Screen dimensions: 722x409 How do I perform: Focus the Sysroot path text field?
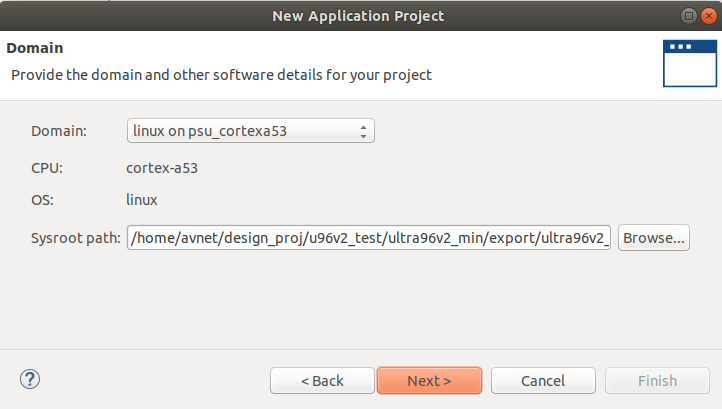369,238
